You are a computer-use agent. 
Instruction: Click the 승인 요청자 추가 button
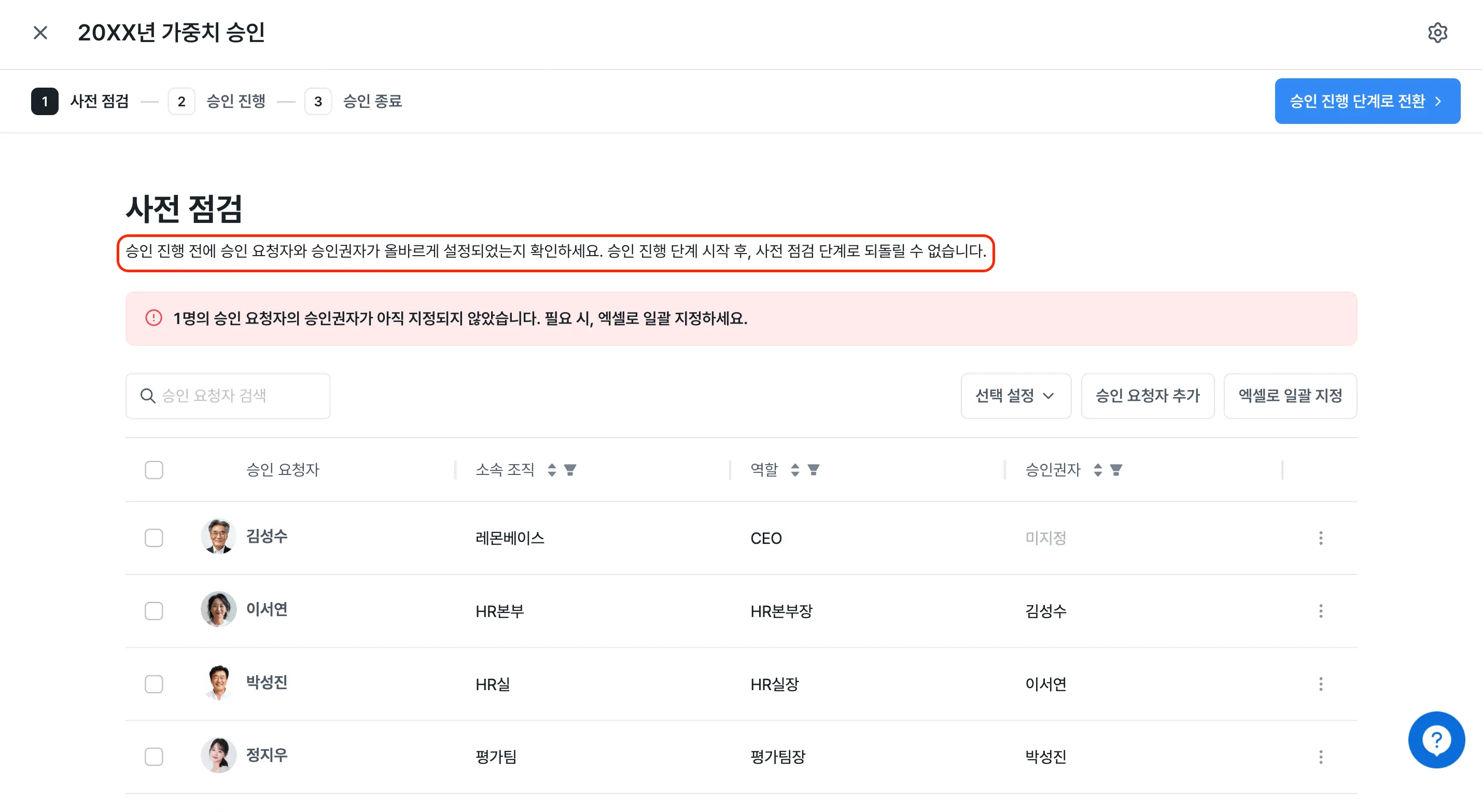1147,396
